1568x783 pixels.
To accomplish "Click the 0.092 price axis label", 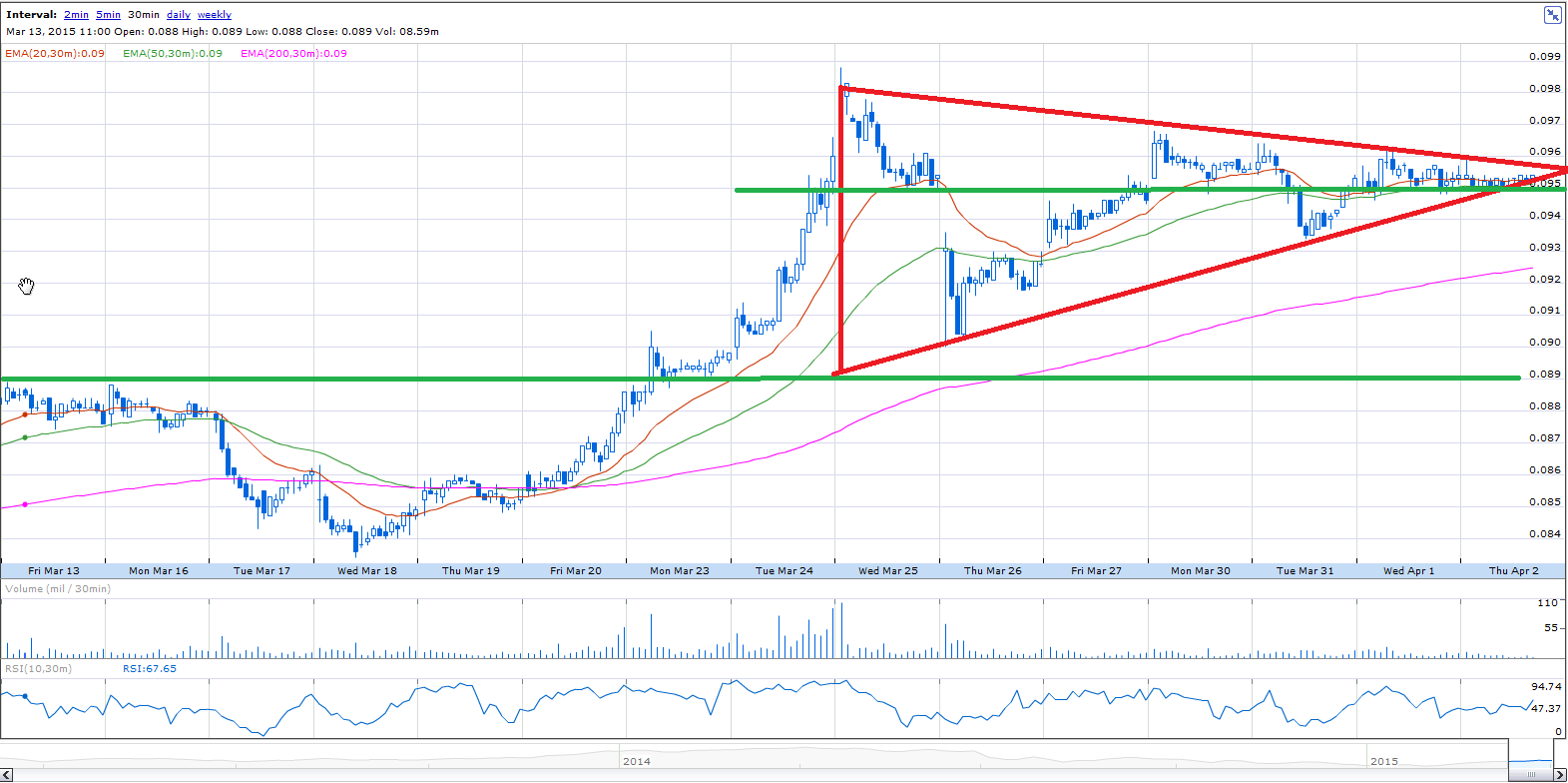I will [x=1545, y=280].
